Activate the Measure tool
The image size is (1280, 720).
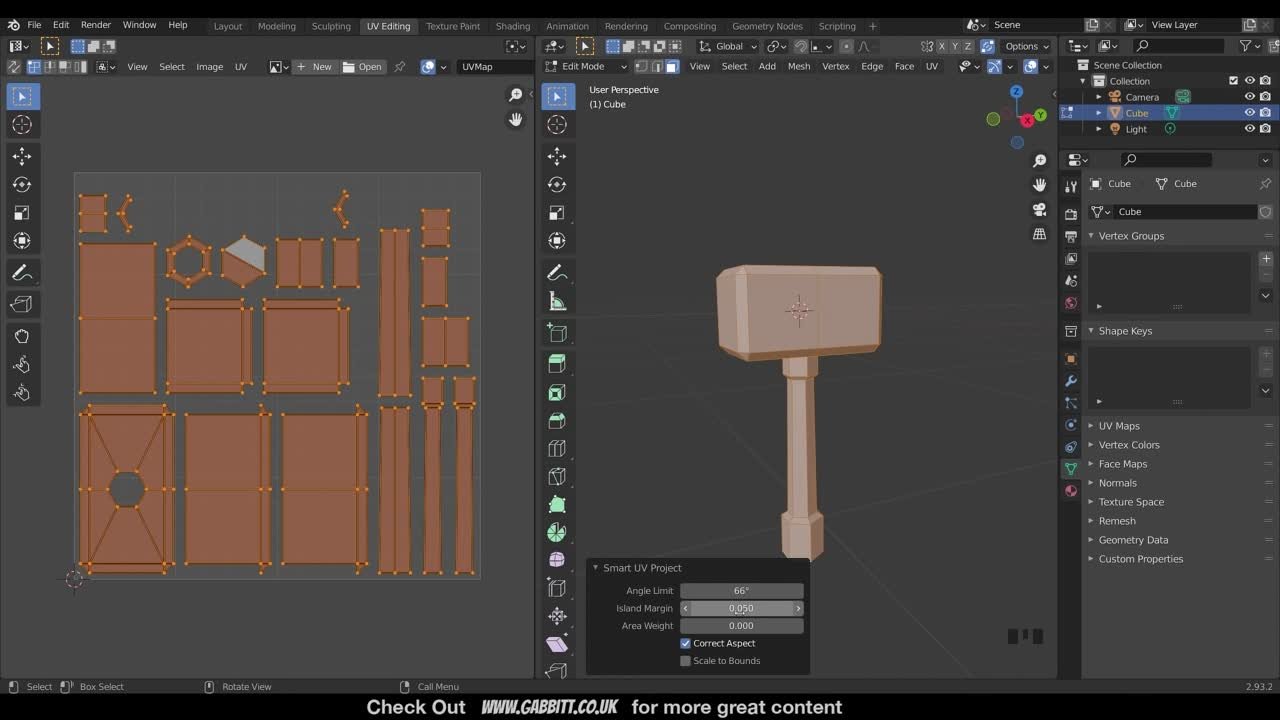point(557,300)
